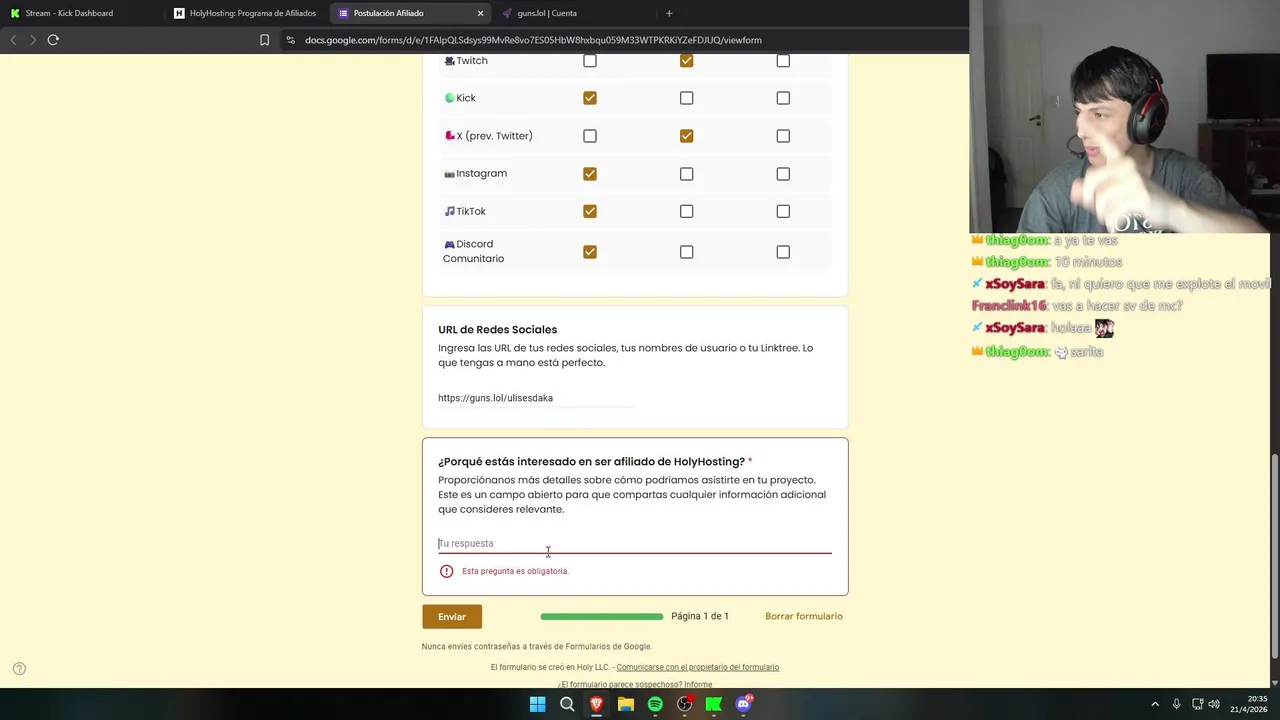Uncheck the first-column checkbox for TikTok
1280x720 pixels.
point(590,211)
